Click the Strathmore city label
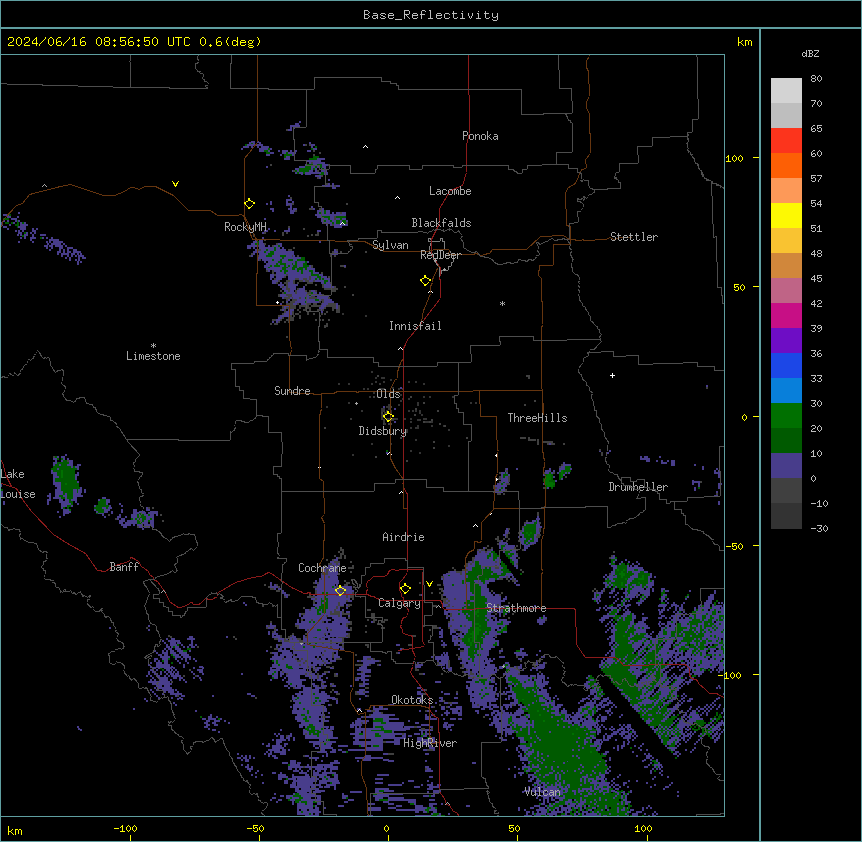Image resolution: width=862 pixels, height=842 pixels. (516, 608)
